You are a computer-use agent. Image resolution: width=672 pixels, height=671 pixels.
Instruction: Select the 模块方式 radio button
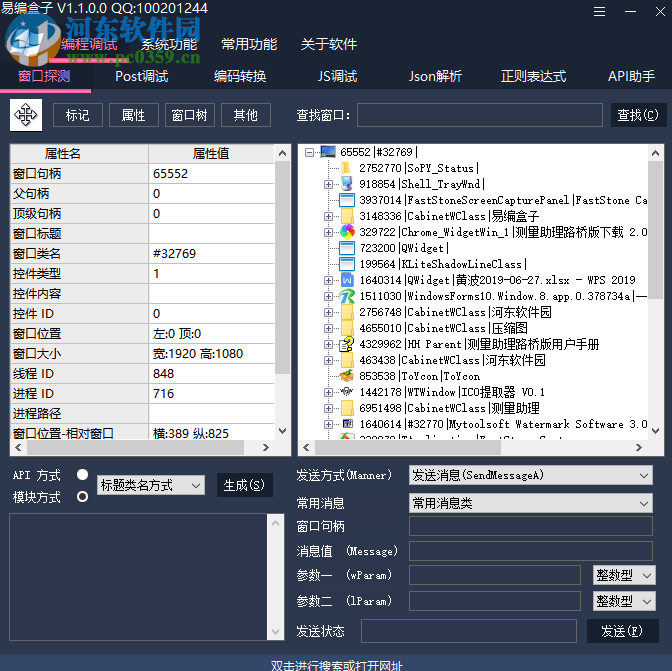coord(82,497)
